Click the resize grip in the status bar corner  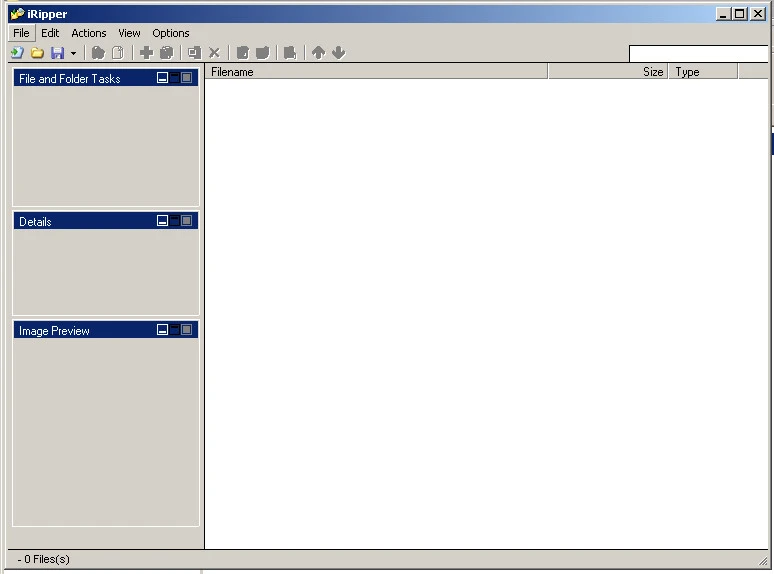764,560
